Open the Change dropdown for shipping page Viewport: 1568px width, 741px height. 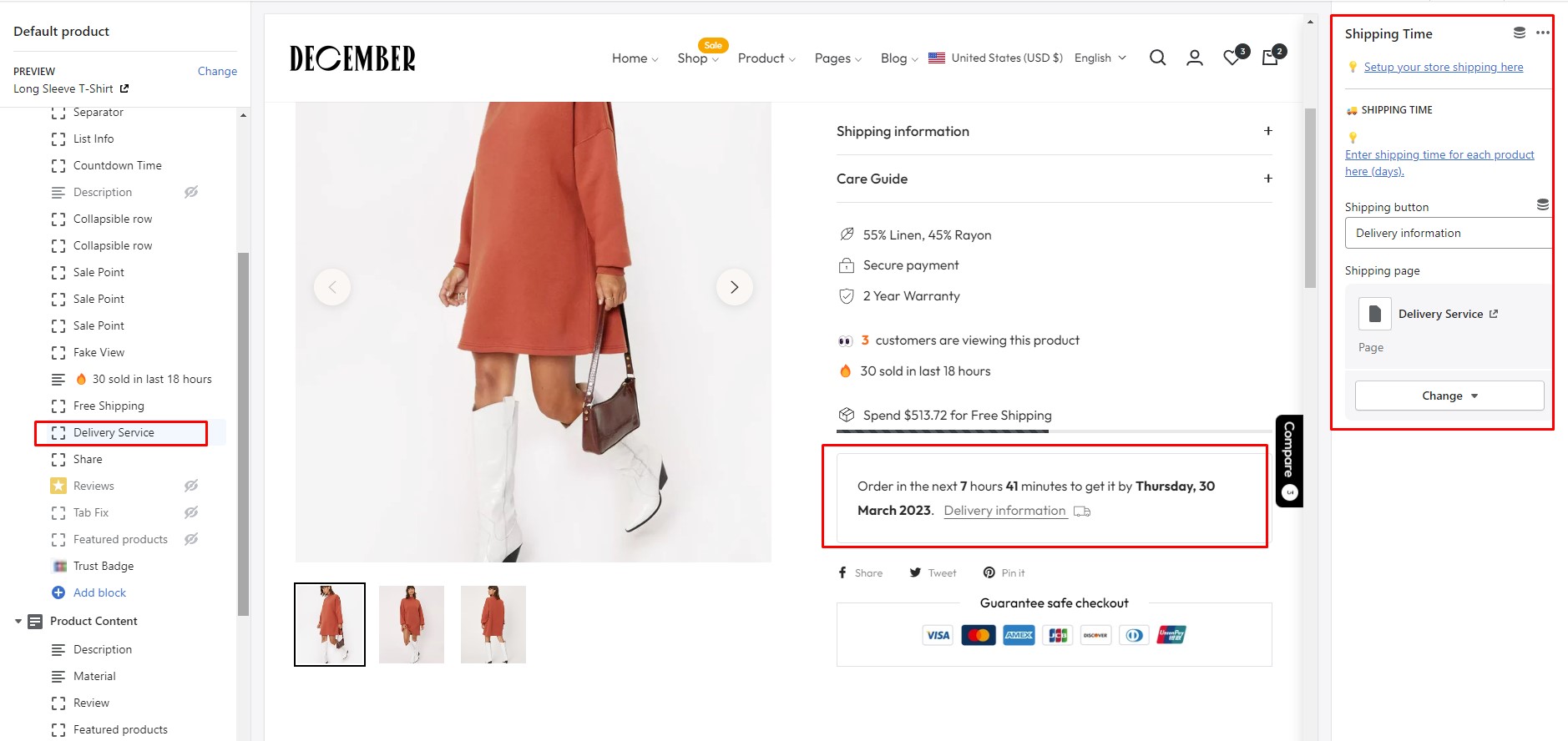coord(1449,396)
